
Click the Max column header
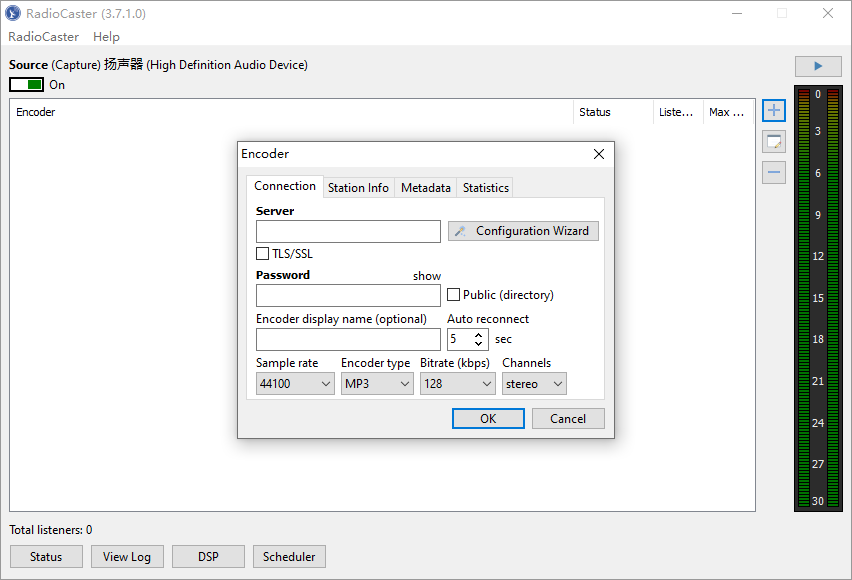728,112
